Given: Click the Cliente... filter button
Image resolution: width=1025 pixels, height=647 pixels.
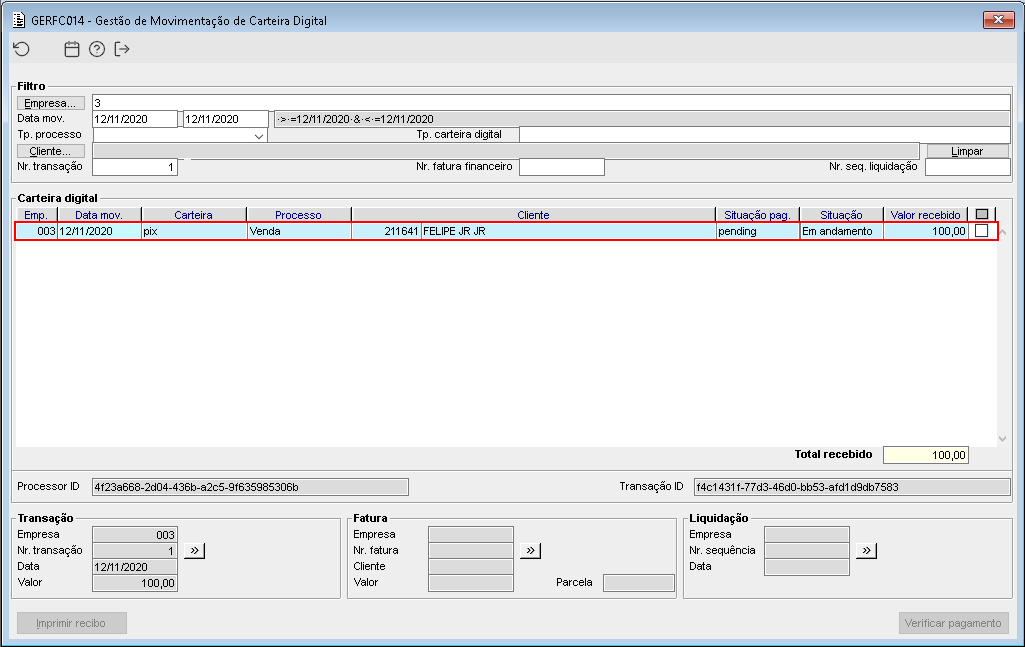Looking at the screenshot, I should point(50,151).
